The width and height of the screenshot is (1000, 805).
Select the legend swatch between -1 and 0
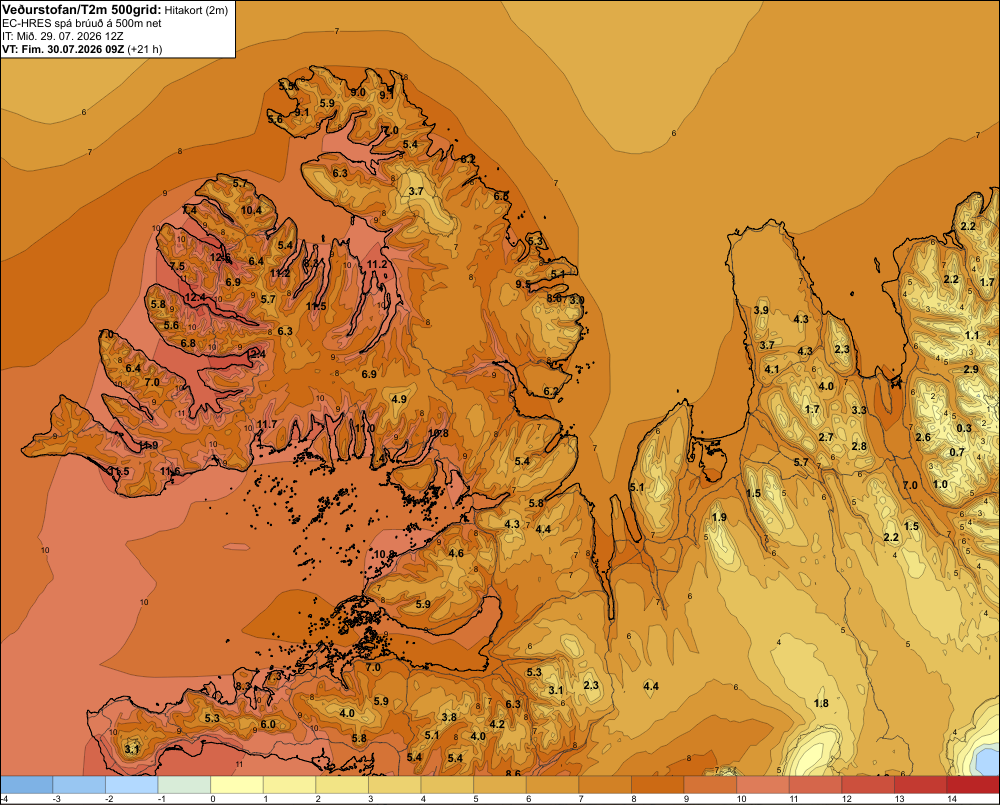coord(184,785)
